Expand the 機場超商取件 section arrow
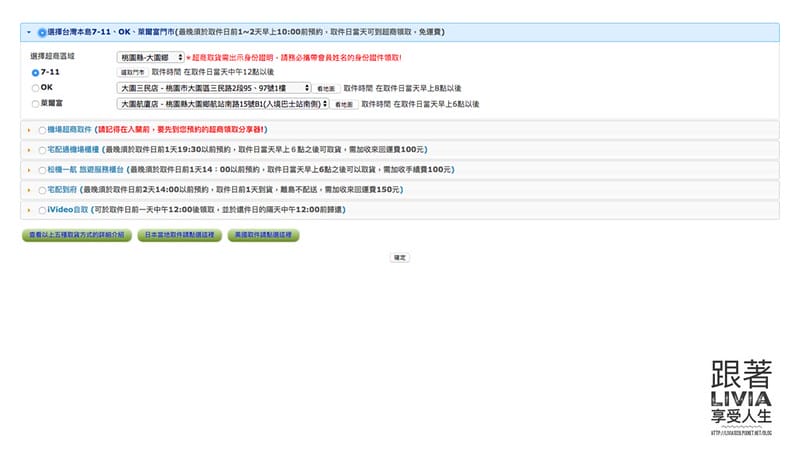Image resolution: width=800 pixels, height=464 pixels. coord(29,130)
